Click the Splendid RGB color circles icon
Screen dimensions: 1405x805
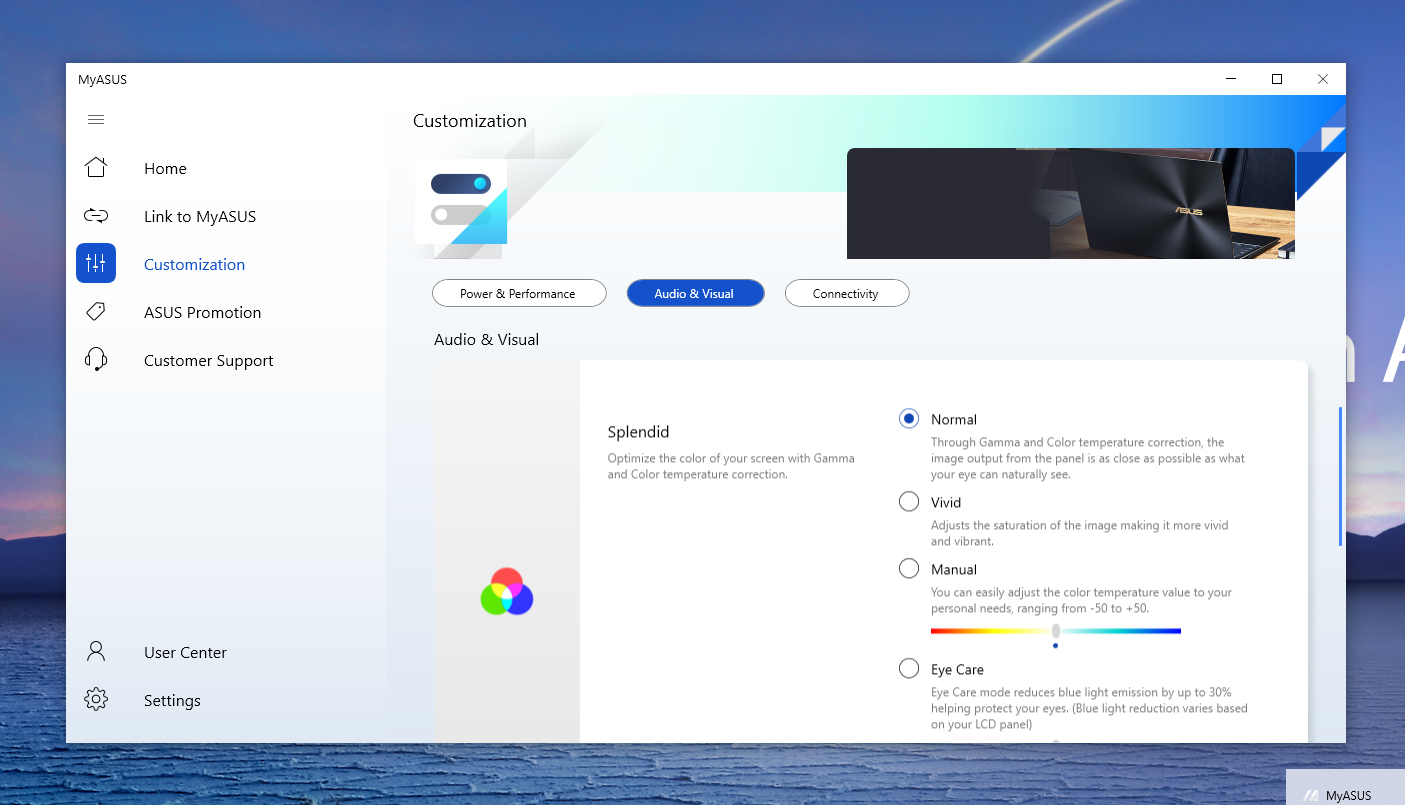pyautogui.click(x=507, y=592)
